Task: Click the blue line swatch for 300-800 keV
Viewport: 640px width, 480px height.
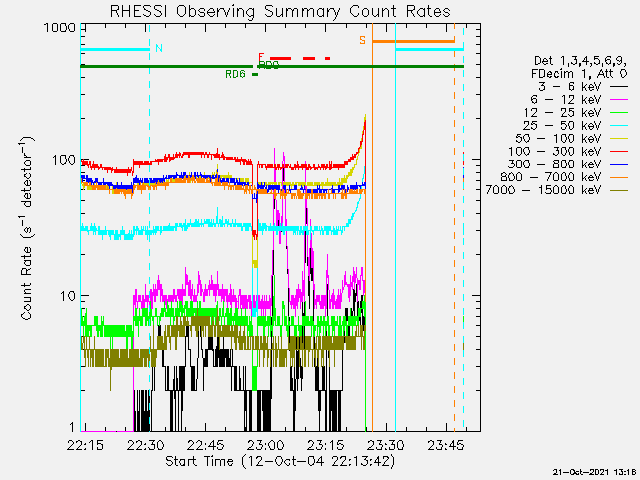Action: click(x=619, y=164)
